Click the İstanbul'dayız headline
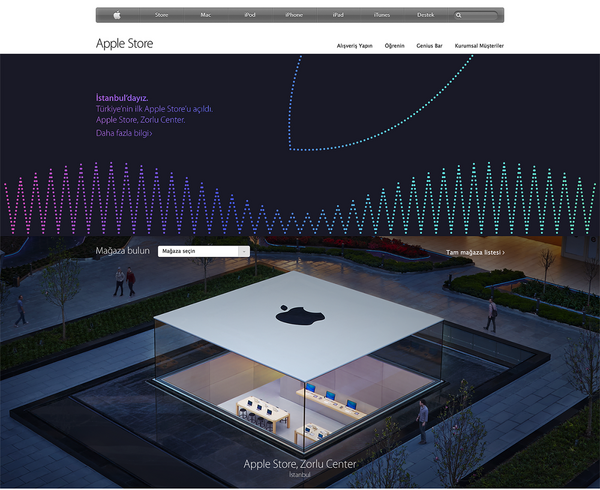600x490 pixels. pyautogui.click(x=122, y=98)
